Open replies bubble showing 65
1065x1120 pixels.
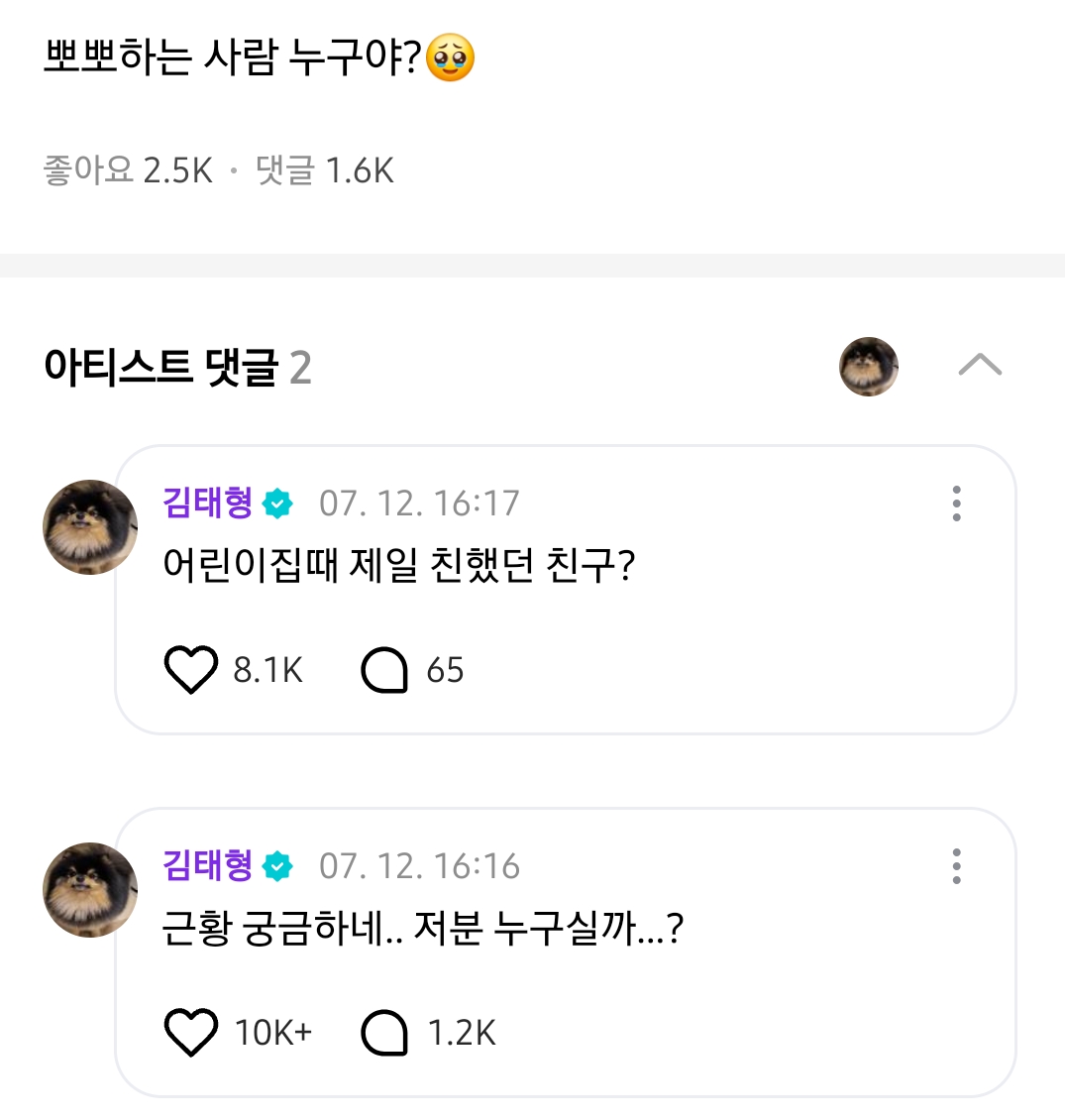pyautogui.click(x=384, y=670)
